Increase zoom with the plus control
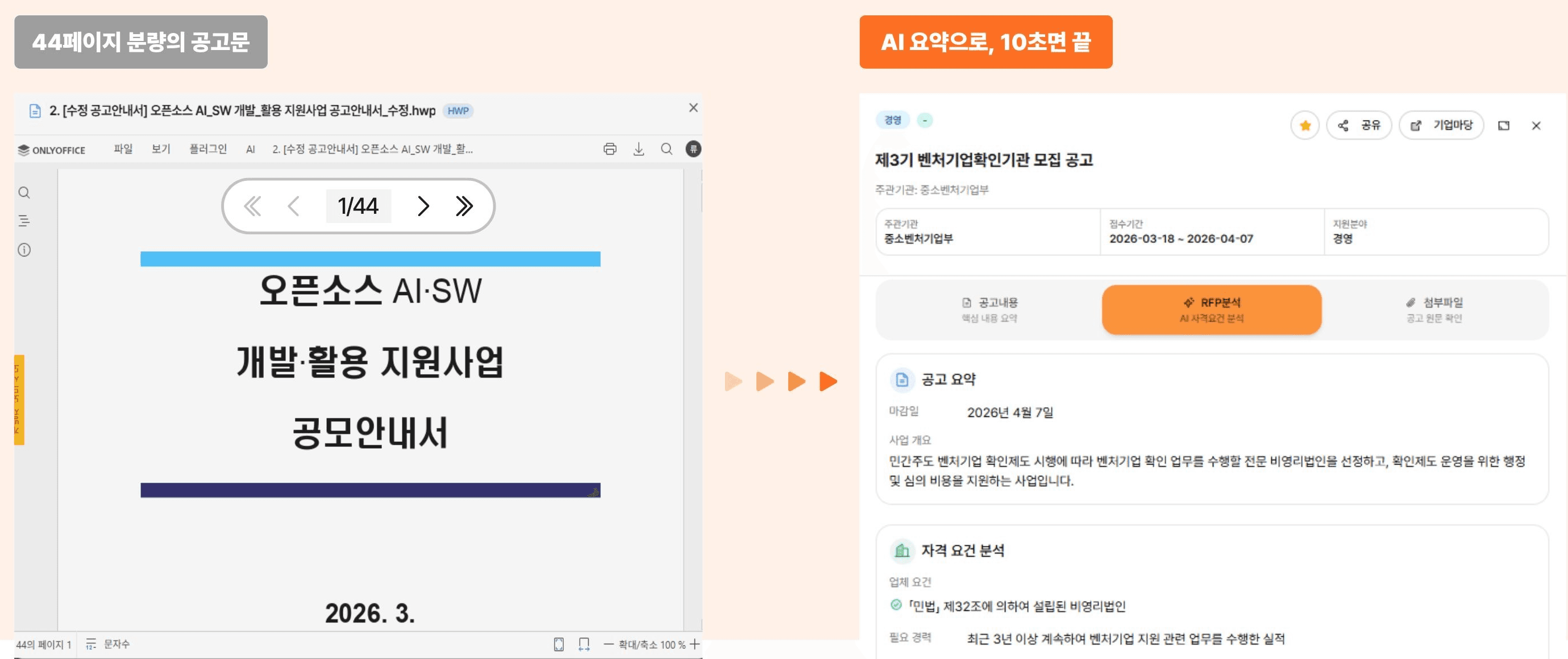This screenshot has height=659, width=1568. [x=696, y=644]
